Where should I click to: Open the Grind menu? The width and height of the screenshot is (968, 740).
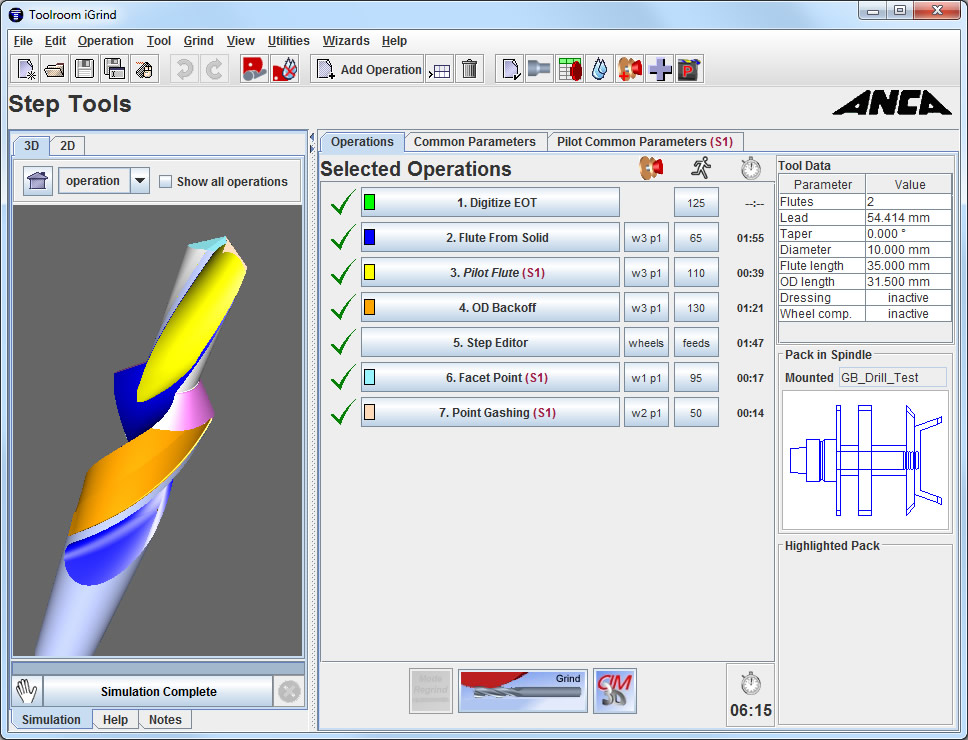click(x=198, y=41)
